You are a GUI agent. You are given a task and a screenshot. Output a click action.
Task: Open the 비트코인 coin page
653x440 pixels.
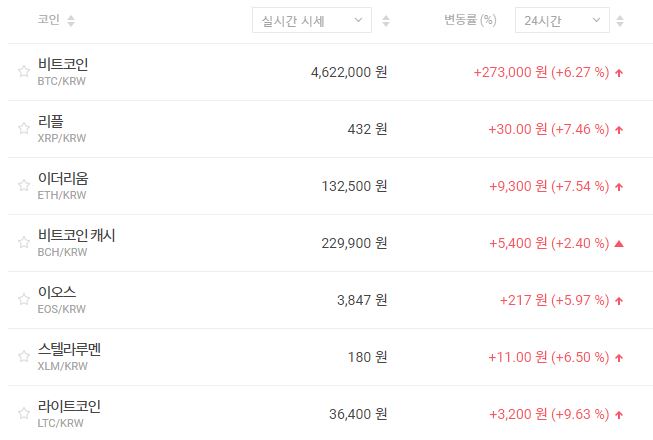63,64
